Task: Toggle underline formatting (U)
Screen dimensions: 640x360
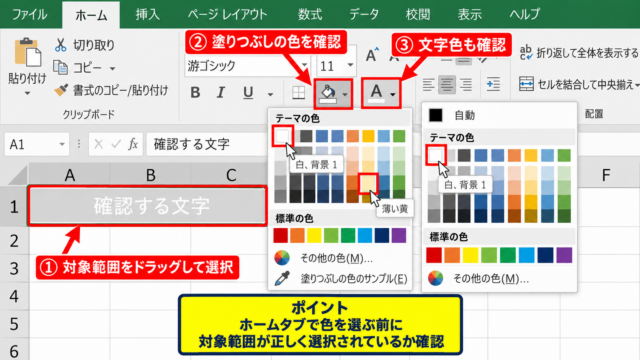Action: (248, 93)
